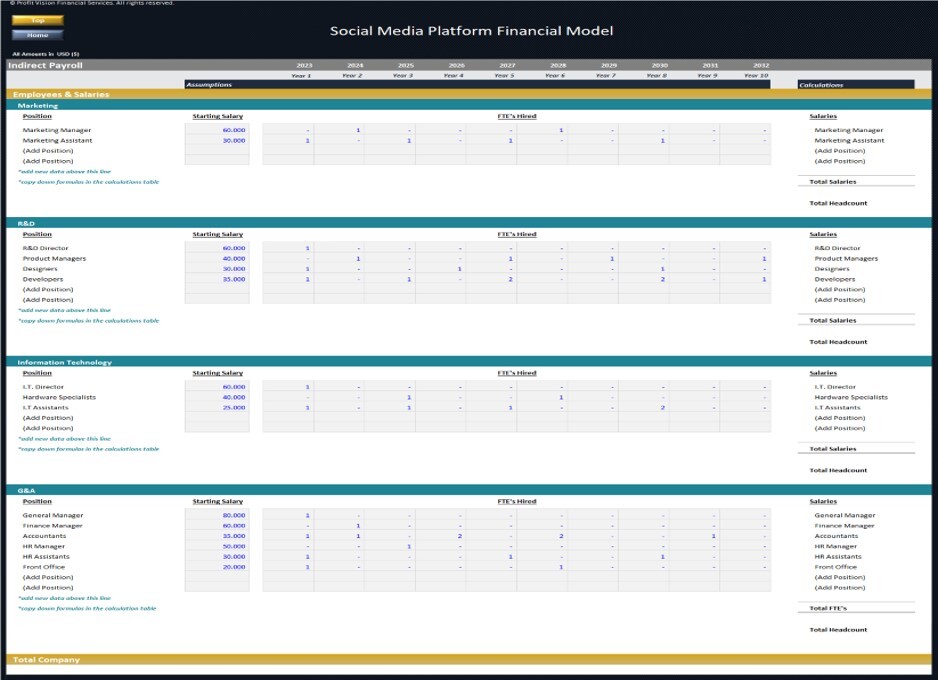Click Total Headcount in G&A calculations

coord(838,630)
